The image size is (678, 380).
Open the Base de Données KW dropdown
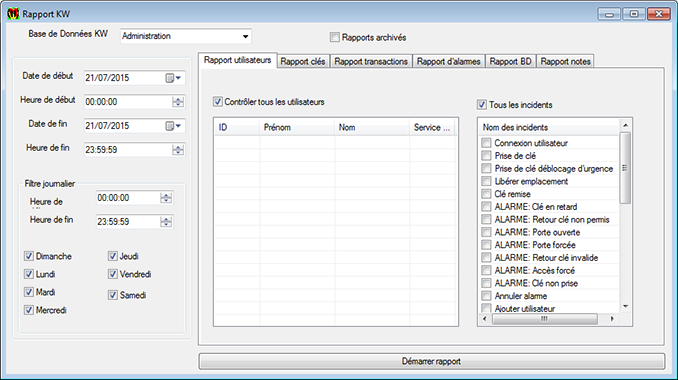245,36
